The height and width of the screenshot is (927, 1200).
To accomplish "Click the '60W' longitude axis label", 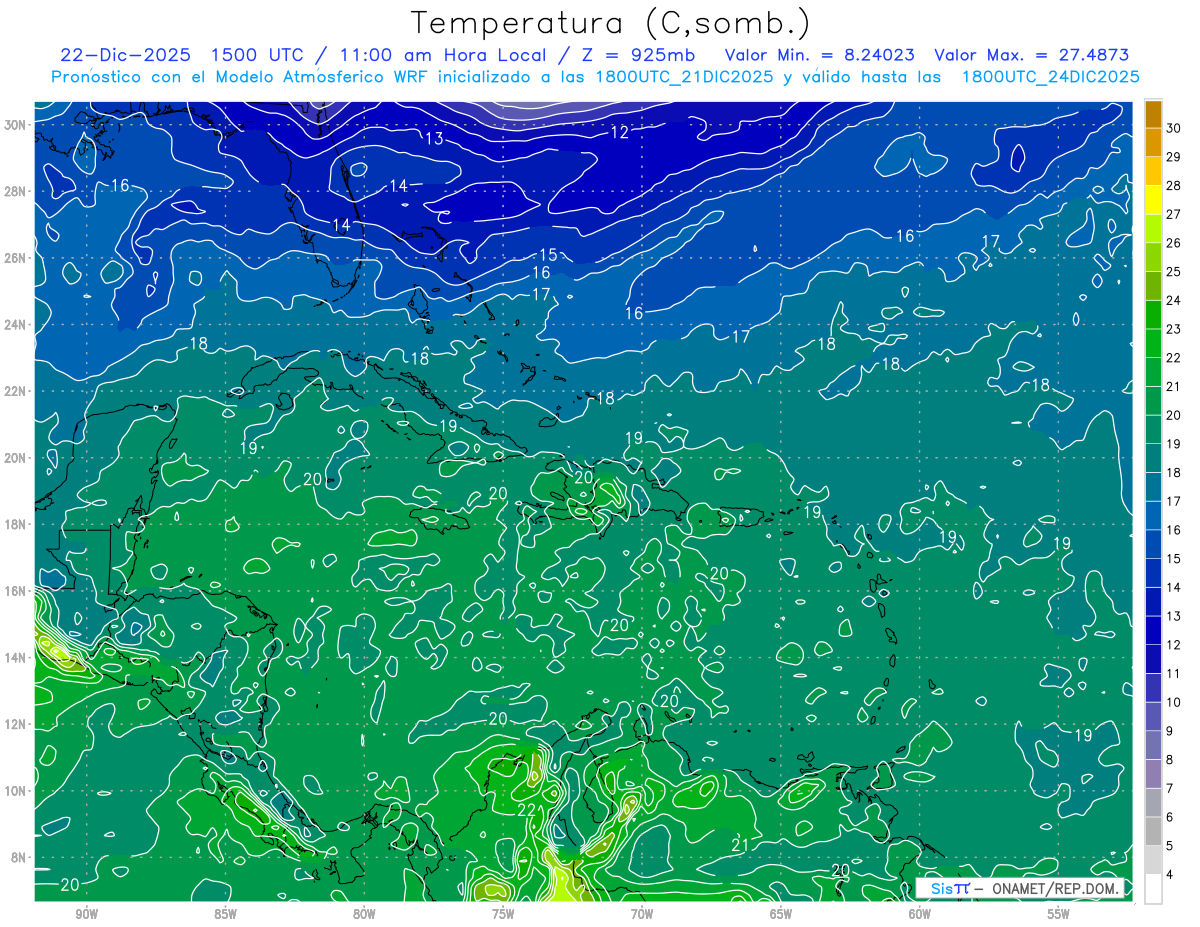I will tap(920, 914).
